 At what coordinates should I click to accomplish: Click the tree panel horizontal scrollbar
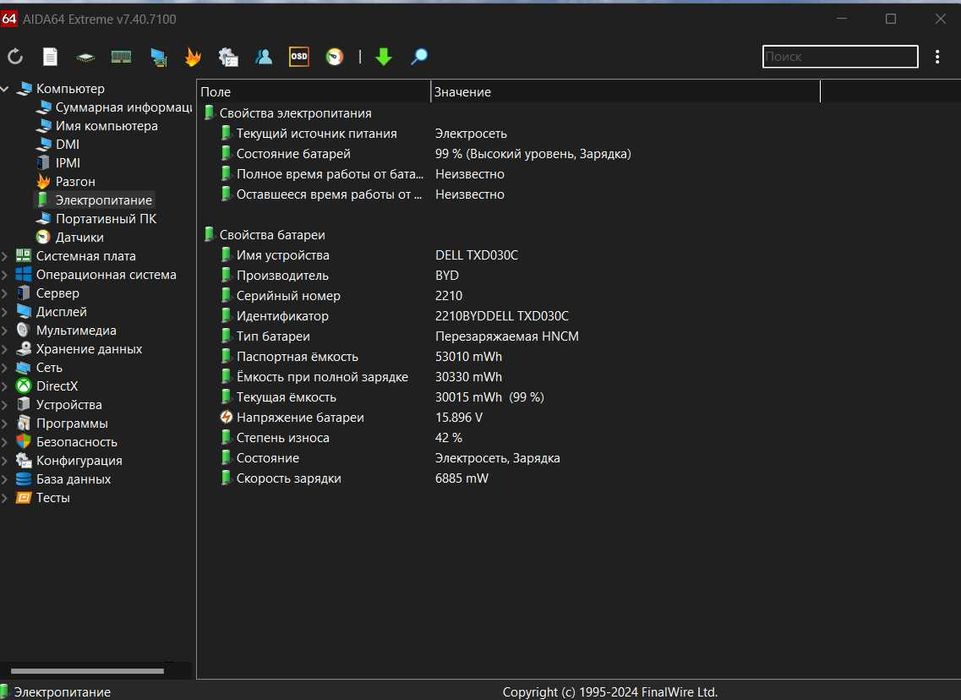(x=87, y=671)
